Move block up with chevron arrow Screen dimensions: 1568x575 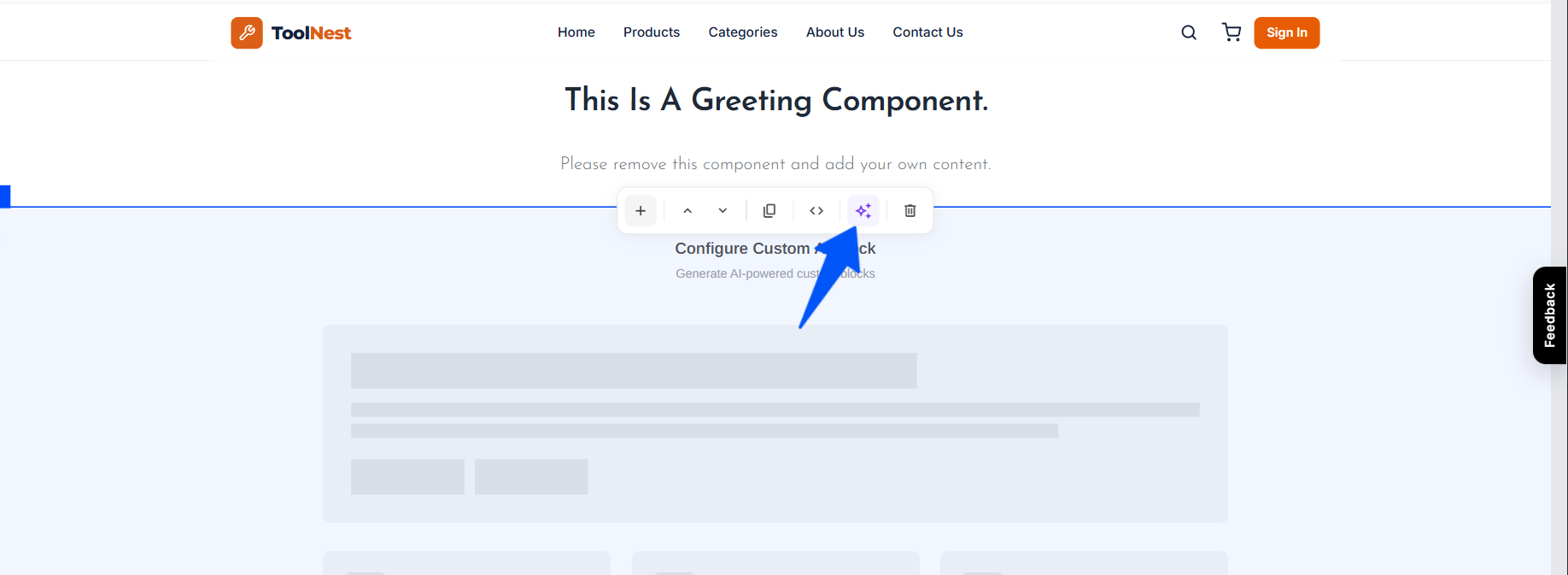coord(687,210)
